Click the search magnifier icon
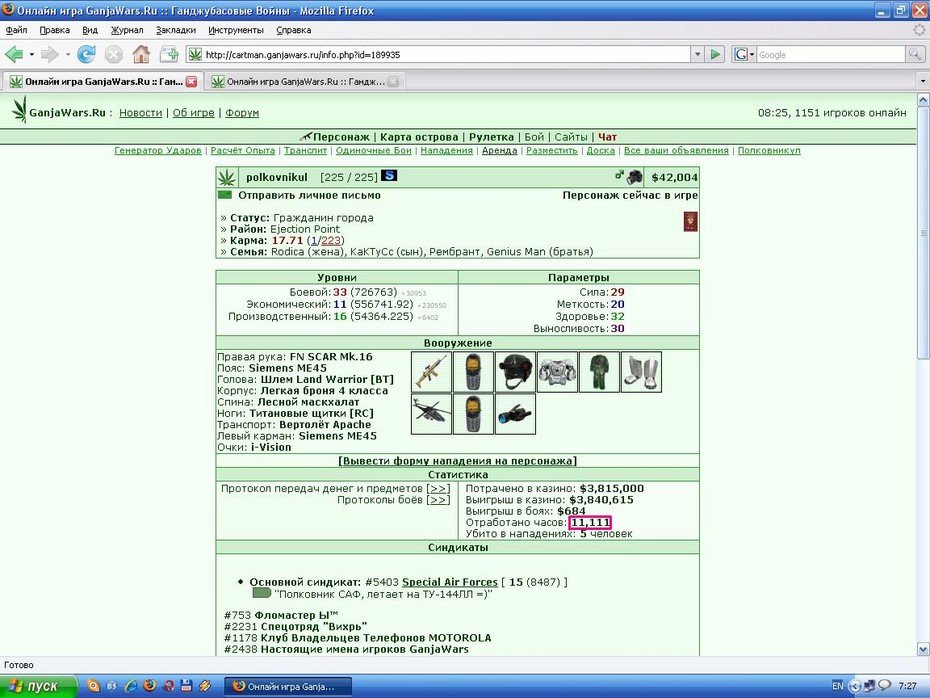 point(915,55)
